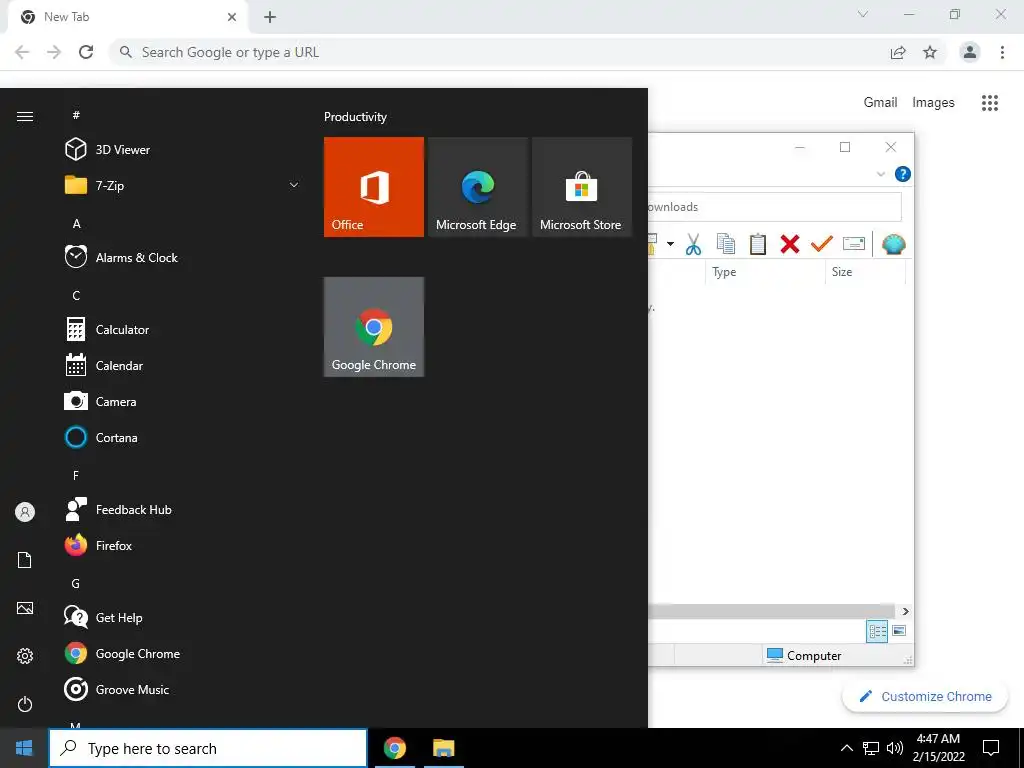Open the Images link in Chrome

point(933,103)
